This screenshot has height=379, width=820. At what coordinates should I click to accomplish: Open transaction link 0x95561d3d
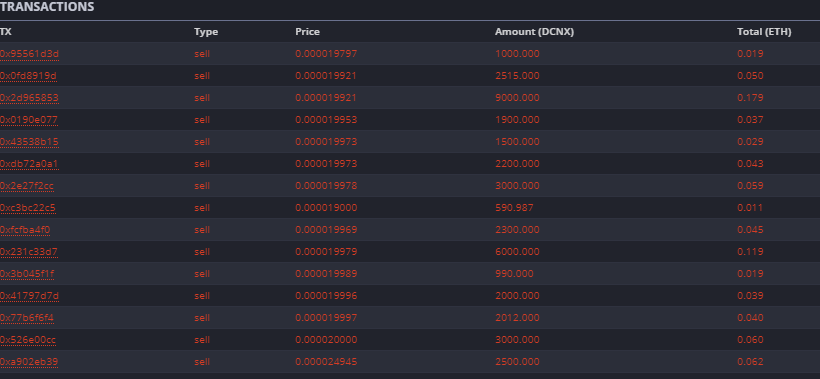pos(29,54)
